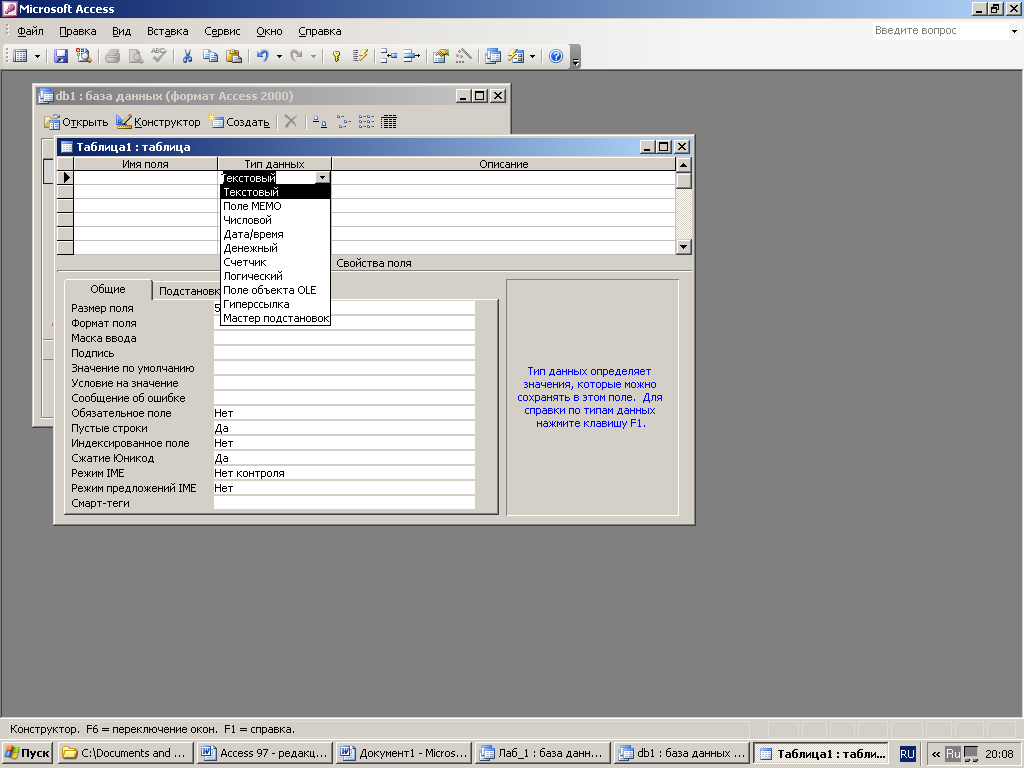Screen dimensions: 1024x768
Task: Click the RU language indicator in taskbar
Action: pos(907,754)
